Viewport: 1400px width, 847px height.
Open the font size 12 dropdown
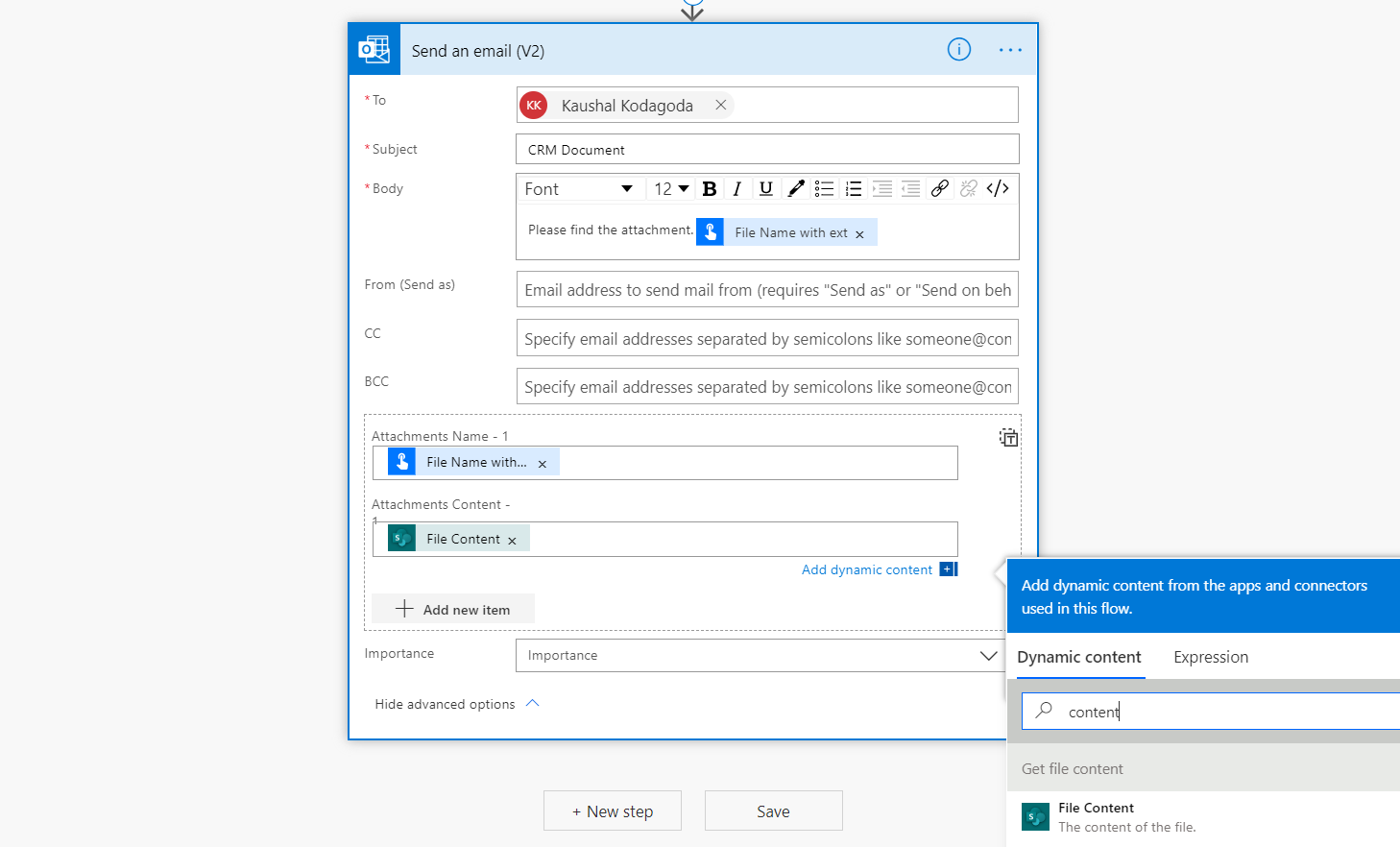pyautogui.click(x=671, y=189)
